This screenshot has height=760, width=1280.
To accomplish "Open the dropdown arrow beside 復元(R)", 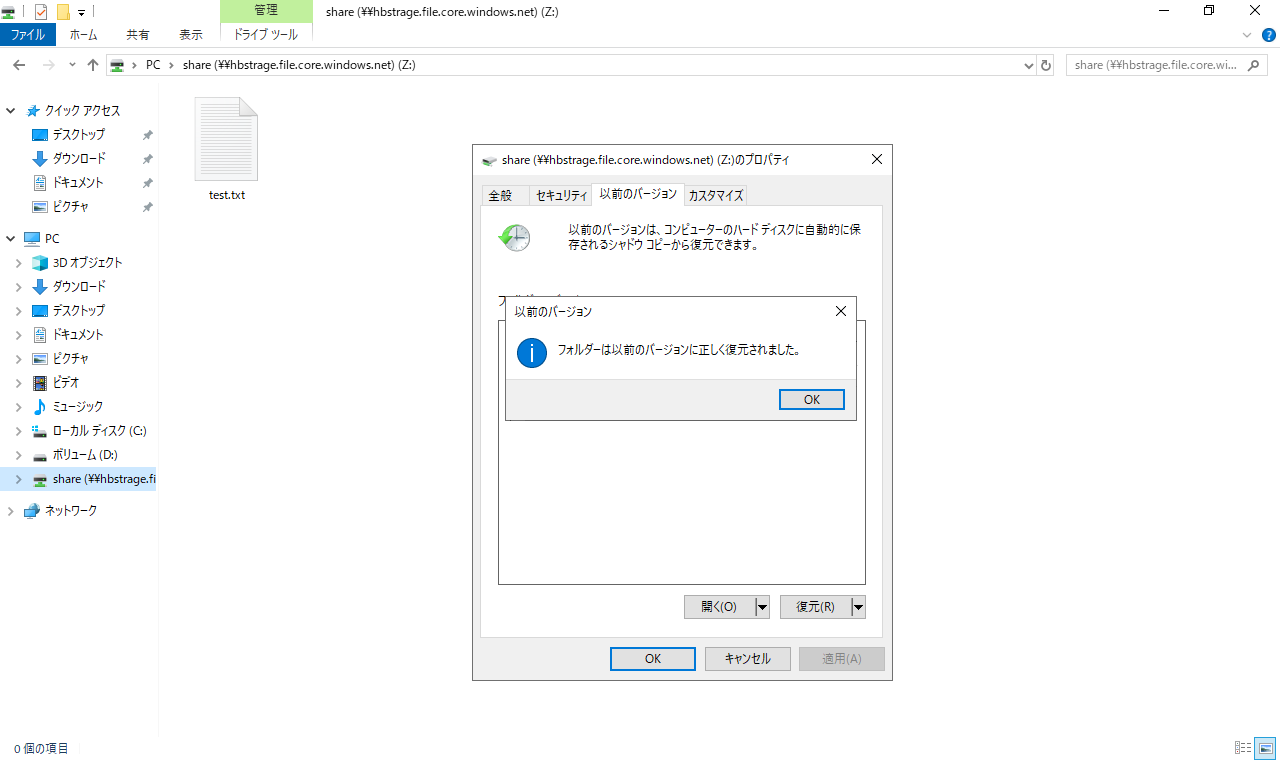I will pyautogui.click(x=858, y=607).
